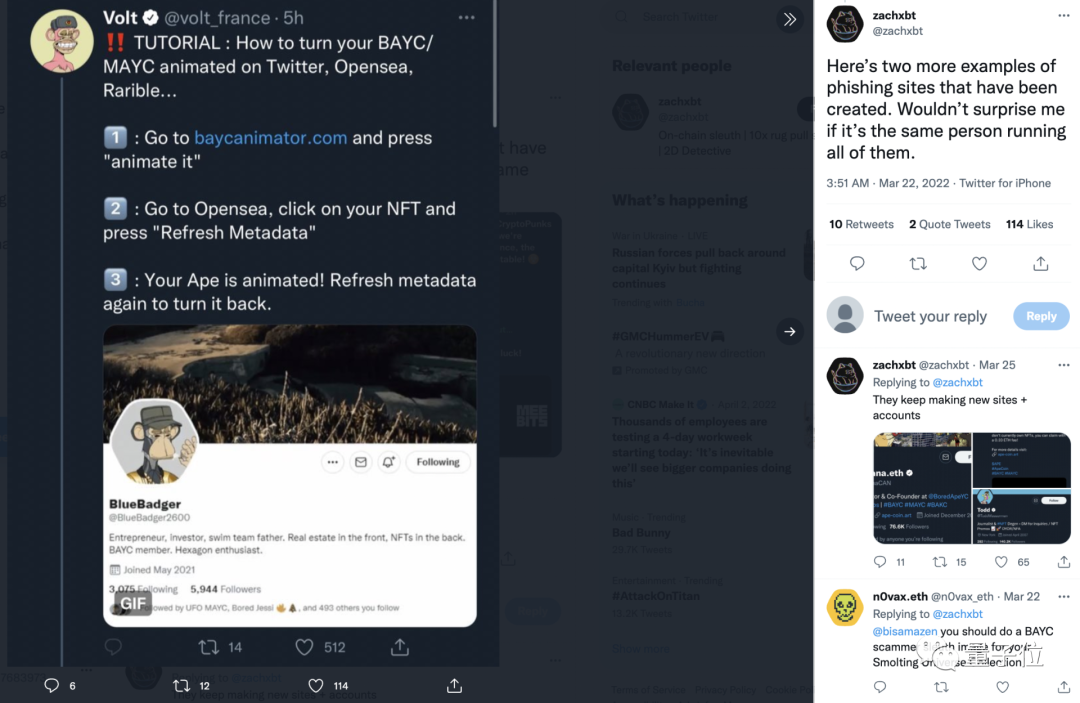This screenshot has height=703, width=1080.
Task: Open more options on Volt's tweet
Action: click(467, 18)
